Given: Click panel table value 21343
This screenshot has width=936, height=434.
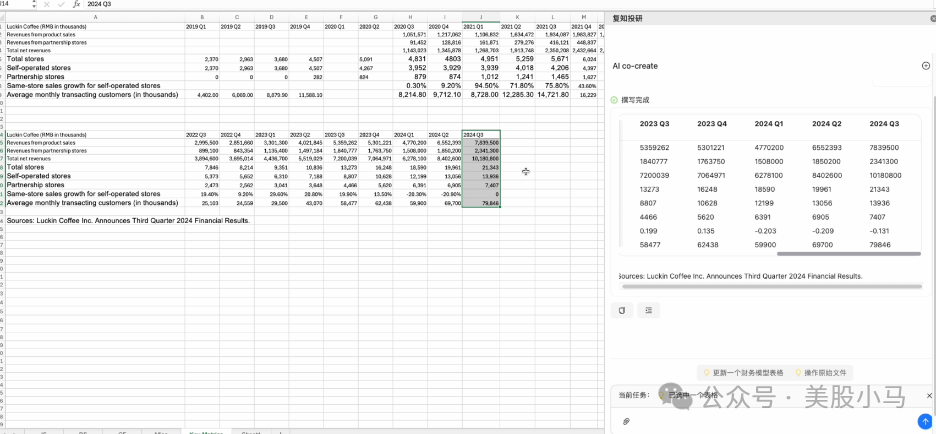Looking at the screenshot, I should (880, 189).
